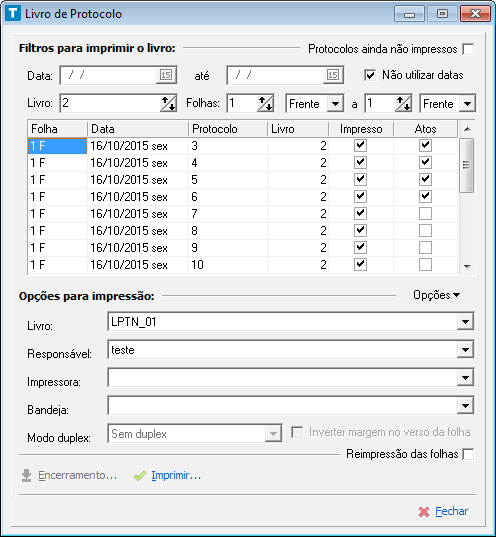Click the table's vertical scrollbar thumb
The height and width of the screenshot is (537, 496).
[466, 165]
